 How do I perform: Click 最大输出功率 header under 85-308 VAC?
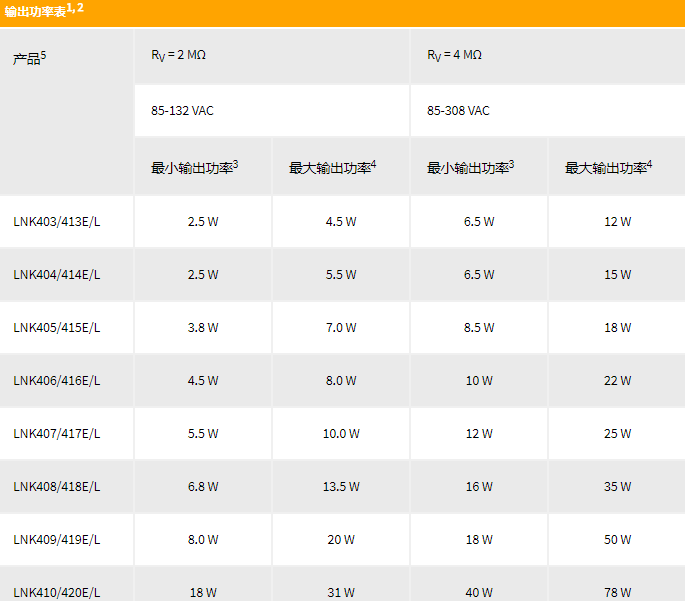pos(609,167)
